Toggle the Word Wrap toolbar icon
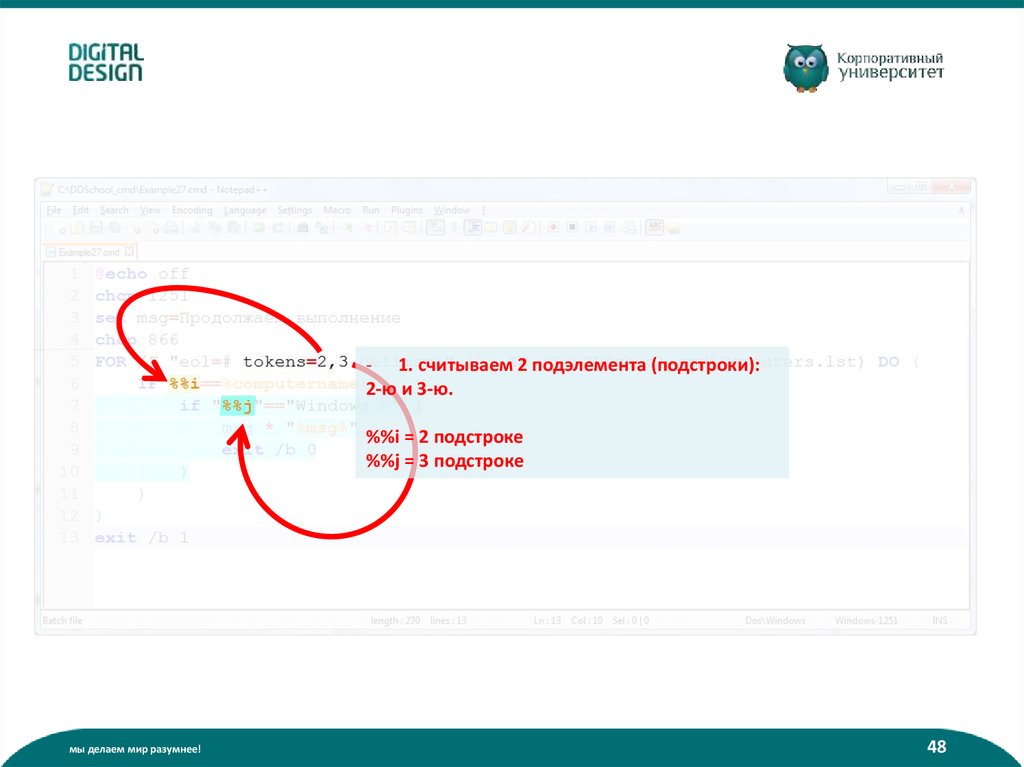Screen dimensions: 1024x767 point(435,227)
